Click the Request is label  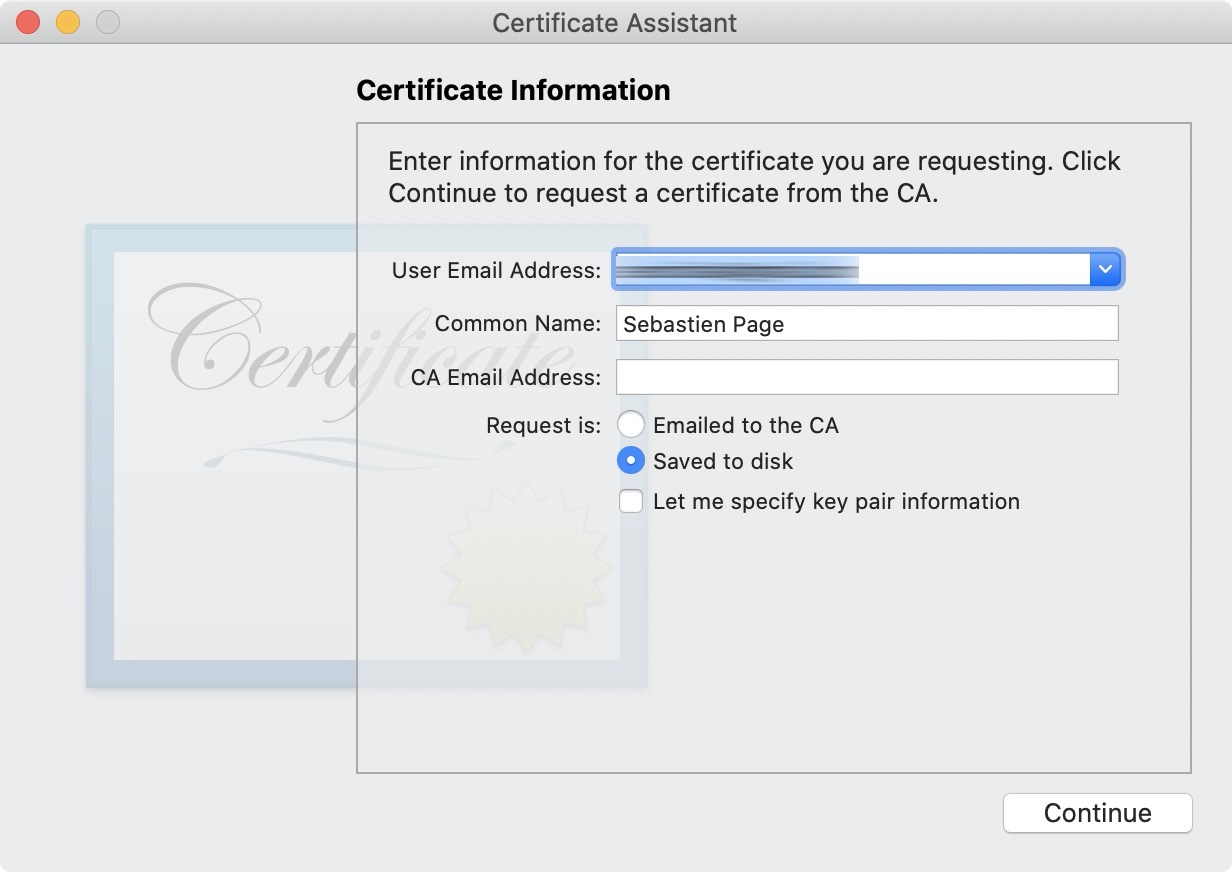(x=543, y=426)
